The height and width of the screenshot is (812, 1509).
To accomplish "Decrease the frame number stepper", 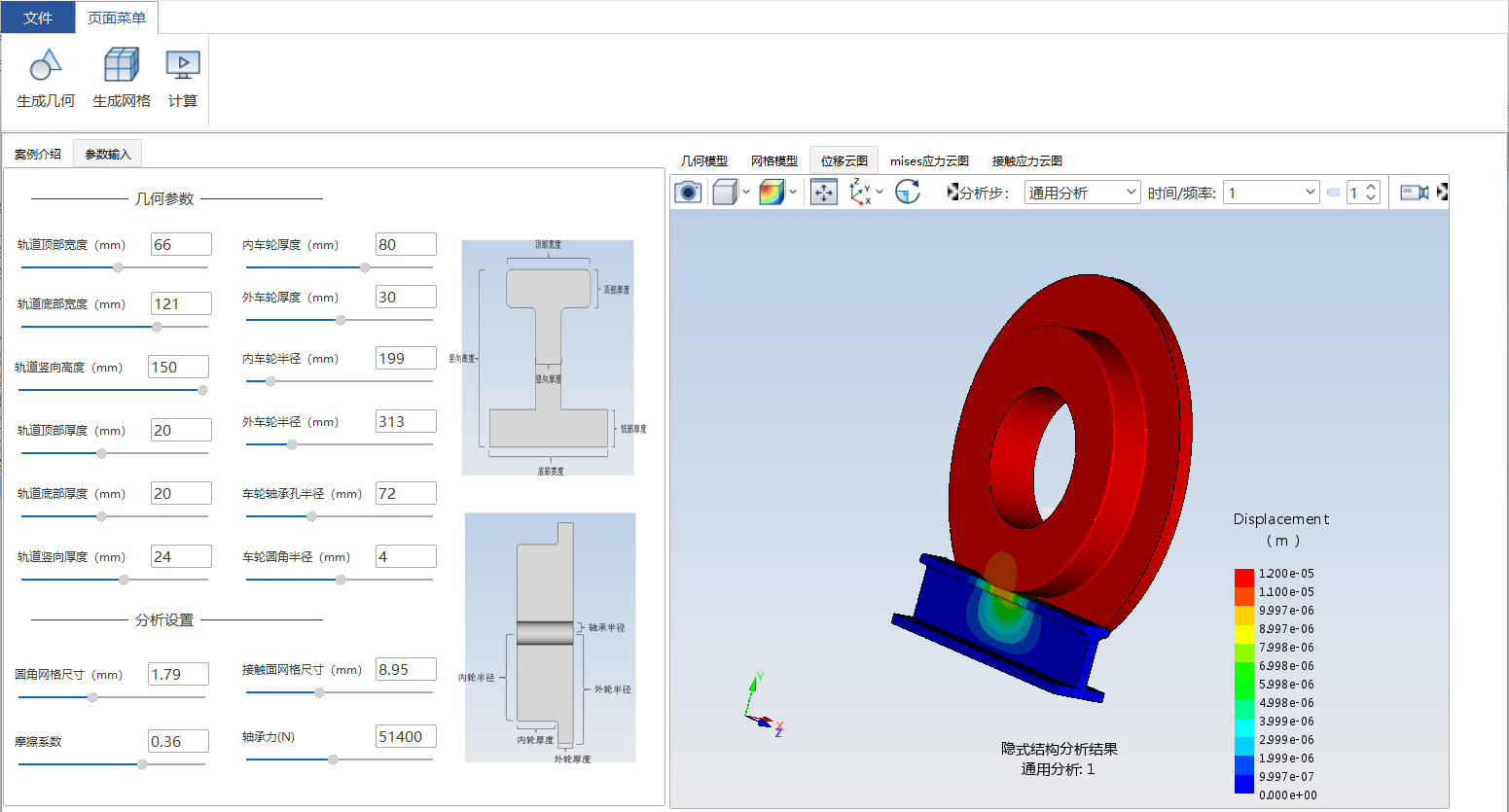I will point(1371,198).
